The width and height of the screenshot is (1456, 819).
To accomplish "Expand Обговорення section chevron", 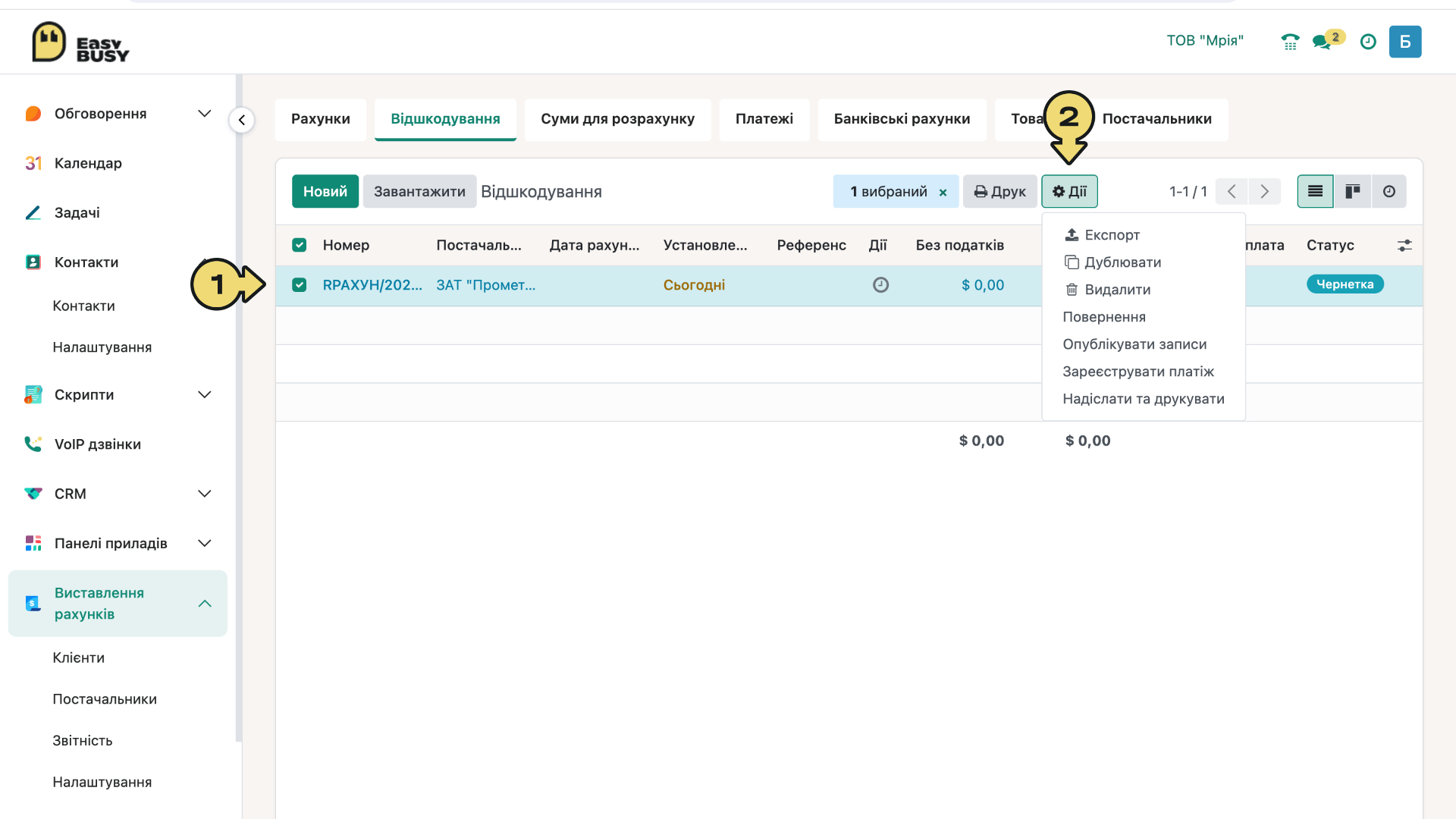I will tap(205, 114).
